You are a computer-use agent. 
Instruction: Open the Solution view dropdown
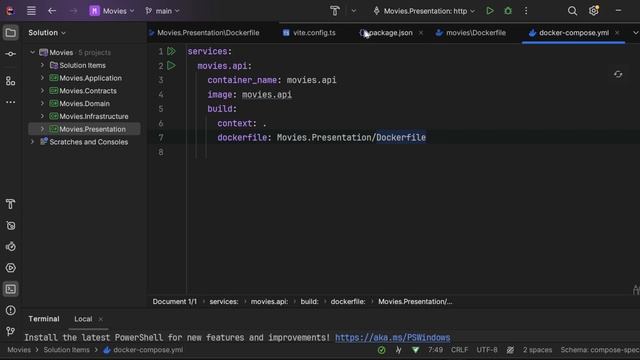click(47, 33)
